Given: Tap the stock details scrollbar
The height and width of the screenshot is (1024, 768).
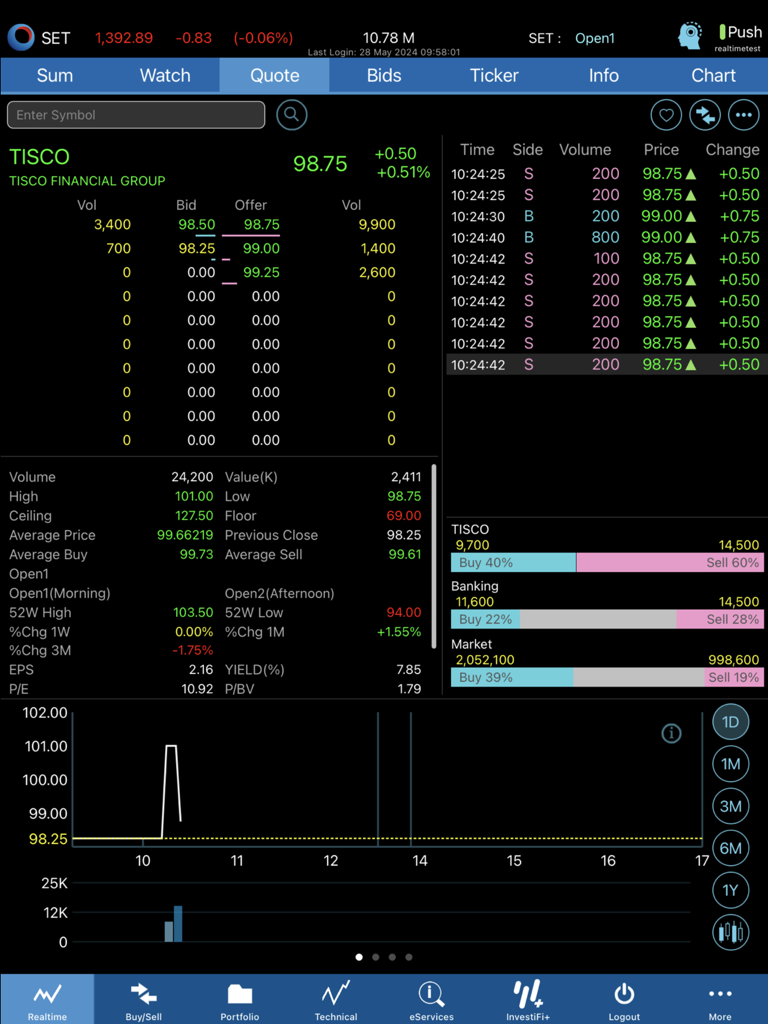Looking at the screenshot, I should pos(434,556).
